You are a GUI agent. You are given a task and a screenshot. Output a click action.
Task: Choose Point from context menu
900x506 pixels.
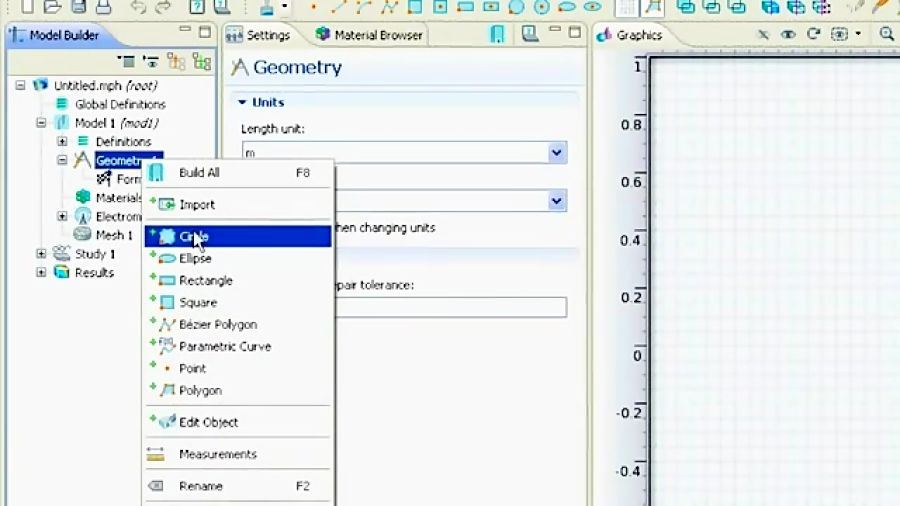pos(238,368)
